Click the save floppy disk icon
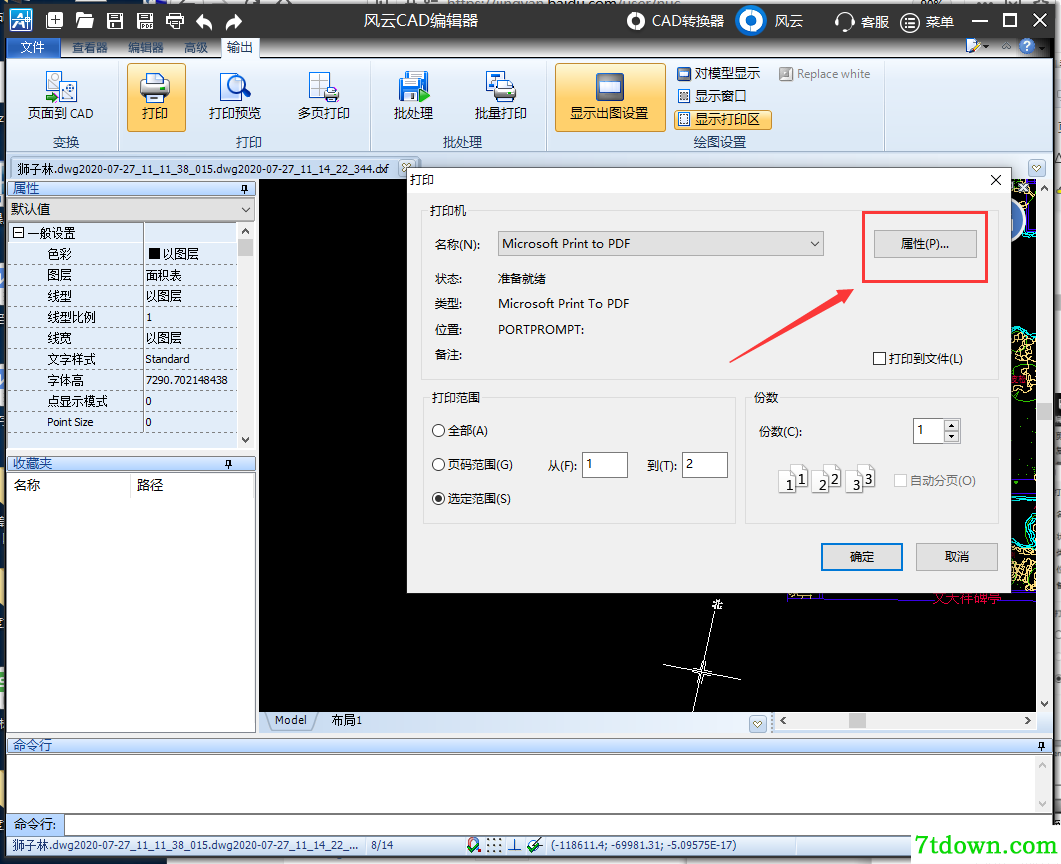 (115, 21)
